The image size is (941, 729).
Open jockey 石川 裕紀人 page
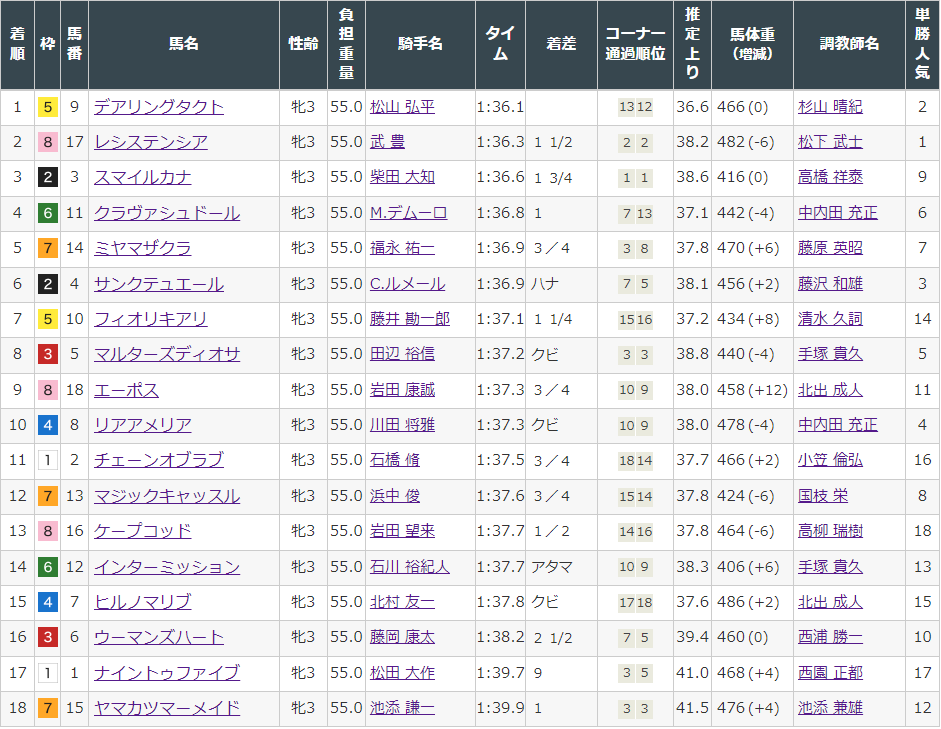pyautogui.click(x=410, y=567)
